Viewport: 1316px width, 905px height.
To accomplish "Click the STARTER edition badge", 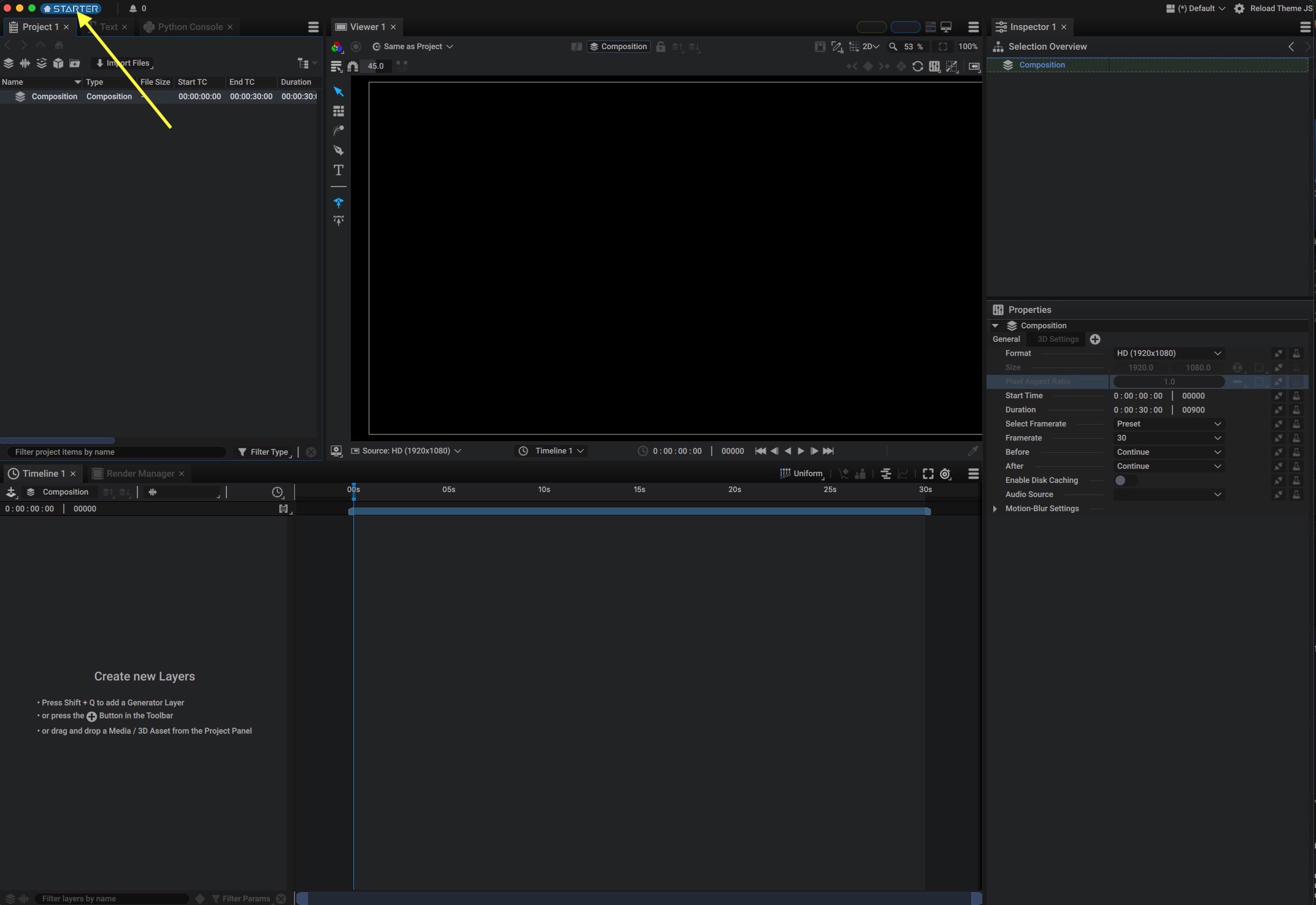I will coord(71,9).
